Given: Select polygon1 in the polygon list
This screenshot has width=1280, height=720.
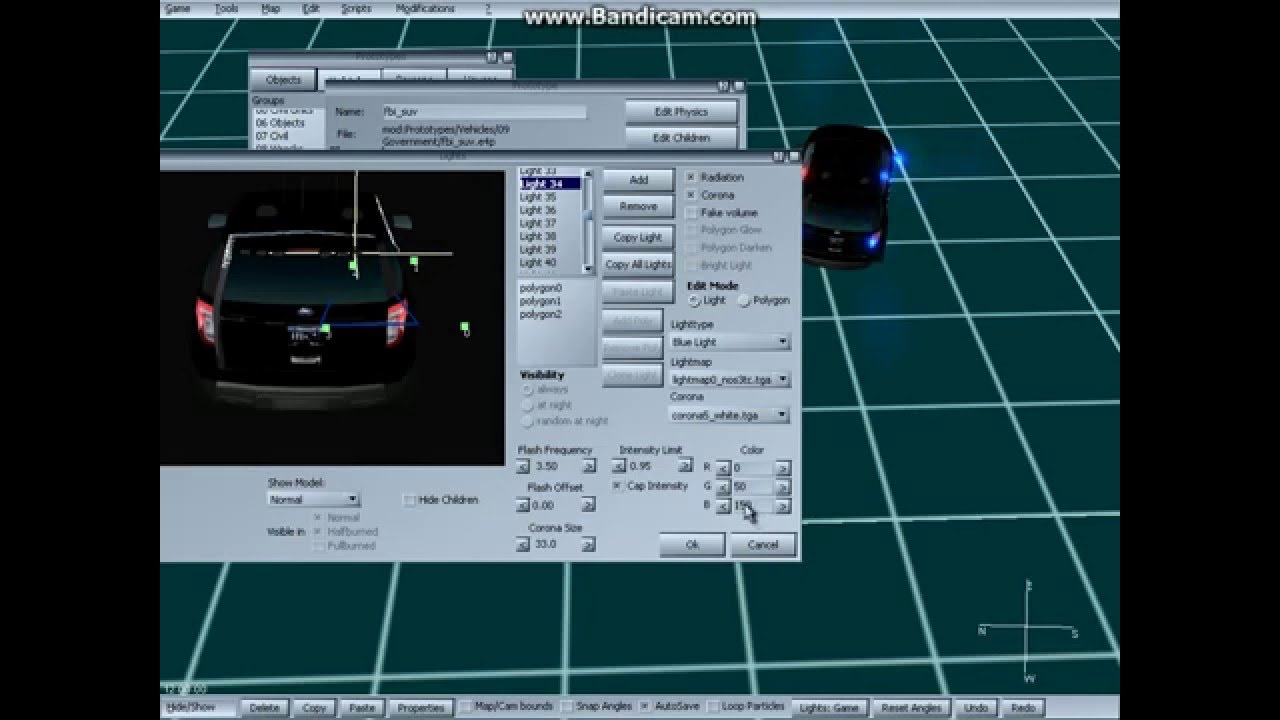Looking at the screenshot, I should (x=541, y=301).
